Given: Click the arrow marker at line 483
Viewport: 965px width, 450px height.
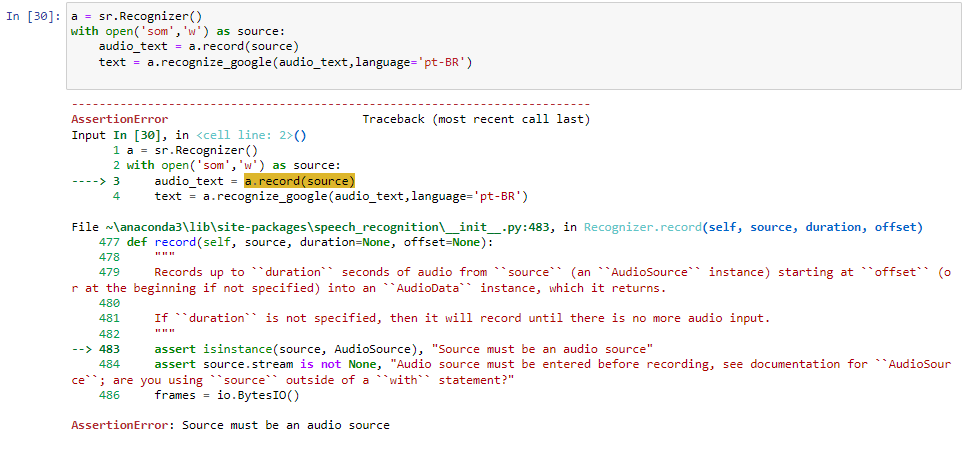Looking at the screenshot, I should pos(95,349).
